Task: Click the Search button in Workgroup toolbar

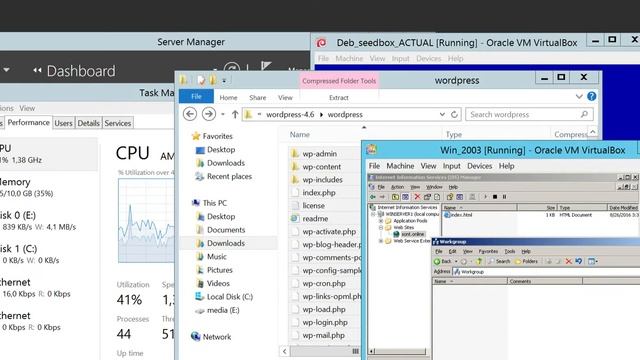Action: pos(499,261)
